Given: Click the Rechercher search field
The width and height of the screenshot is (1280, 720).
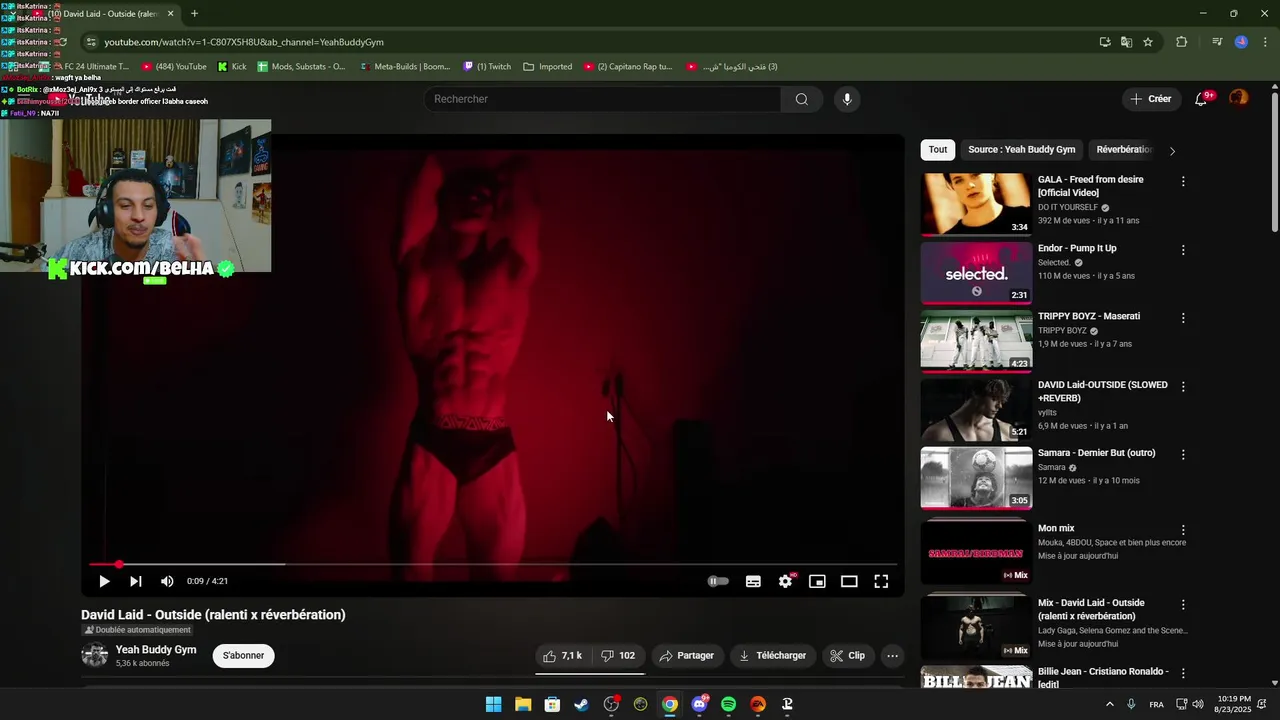Looking at the screenshot, I should (603, 99).
